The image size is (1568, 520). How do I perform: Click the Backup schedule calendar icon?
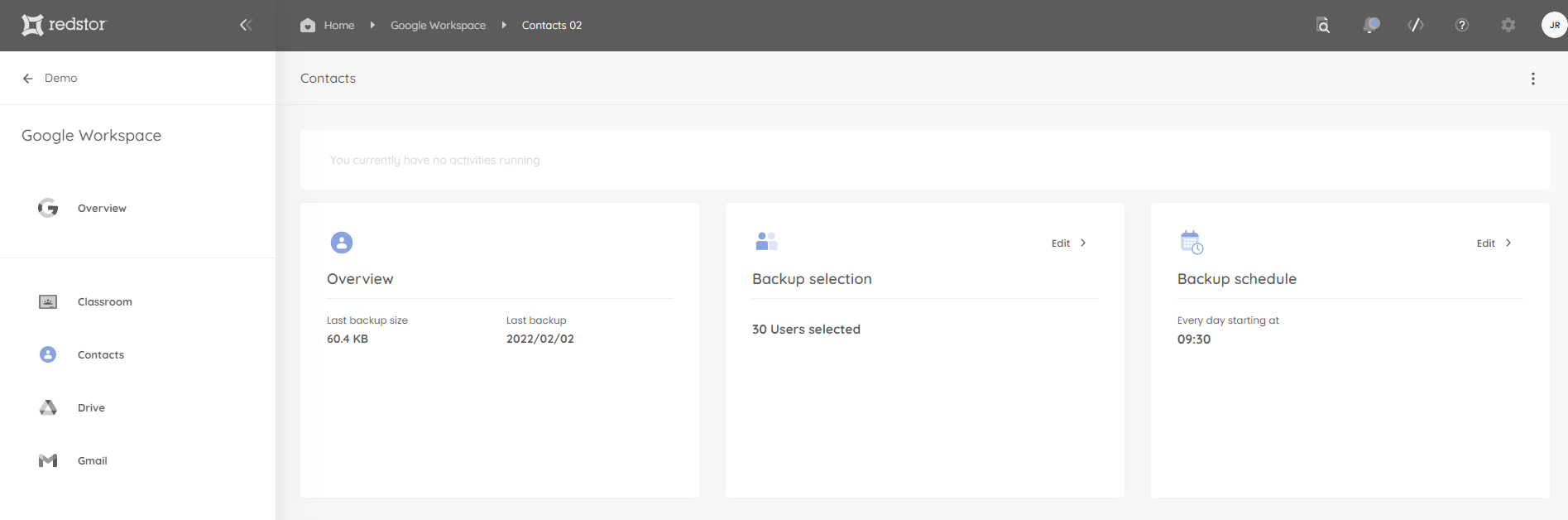pyautogui.click(x=1192, y=243)
